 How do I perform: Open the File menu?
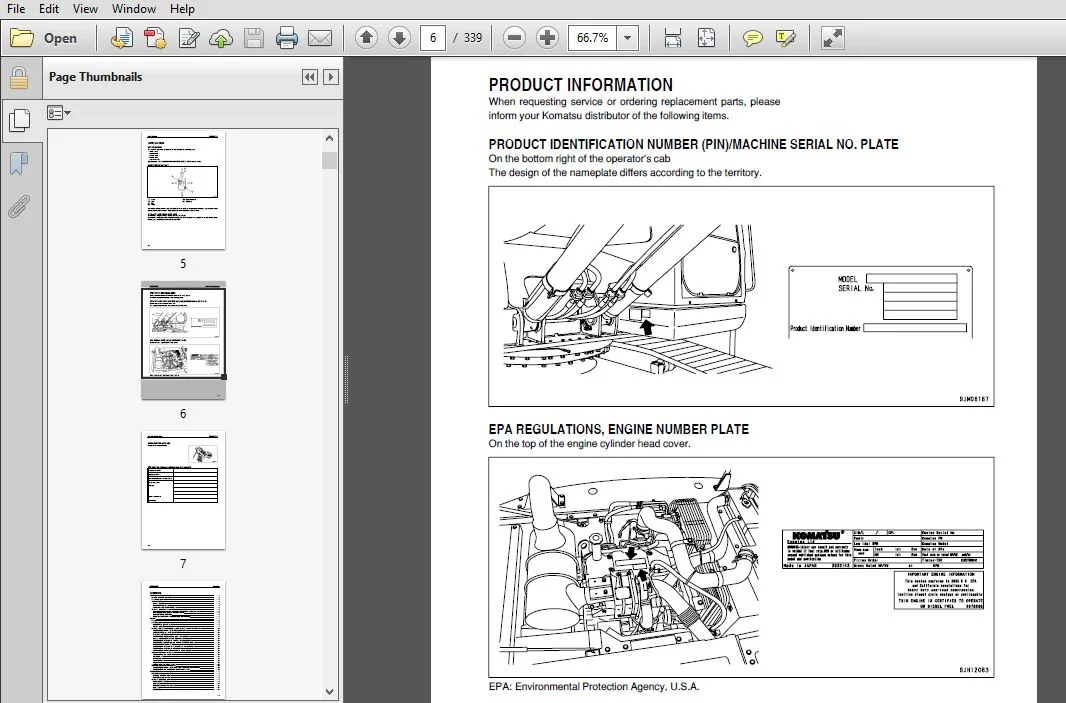point(16,9)
